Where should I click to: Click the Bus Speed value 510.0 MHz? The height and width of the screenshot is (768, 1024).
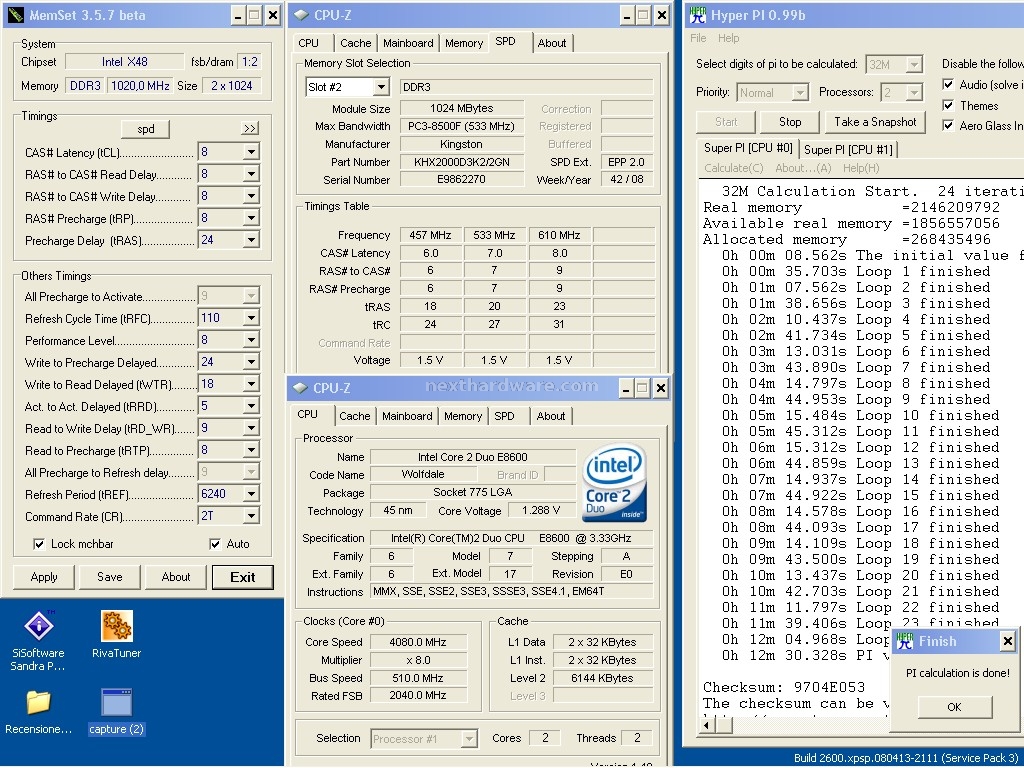(417, 678)
